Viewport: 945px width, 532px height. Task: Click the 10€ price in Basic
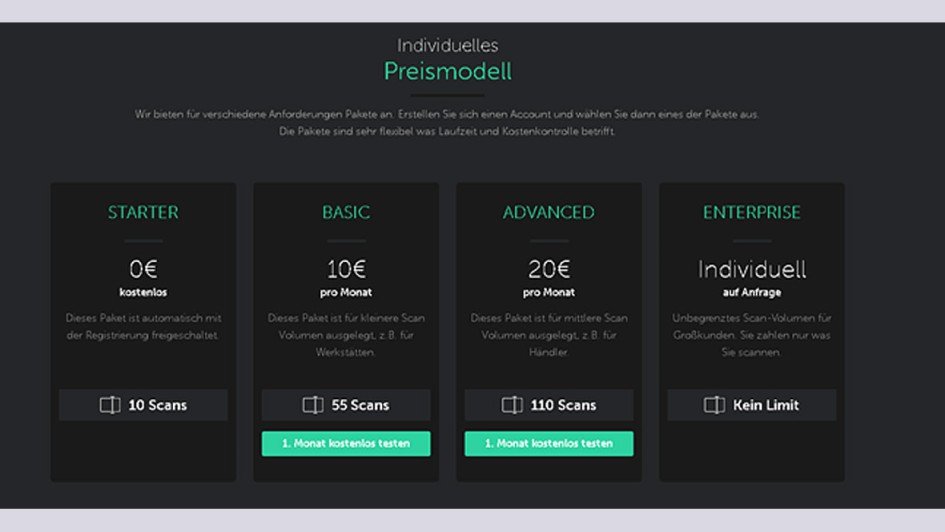[x=346, y=269]
